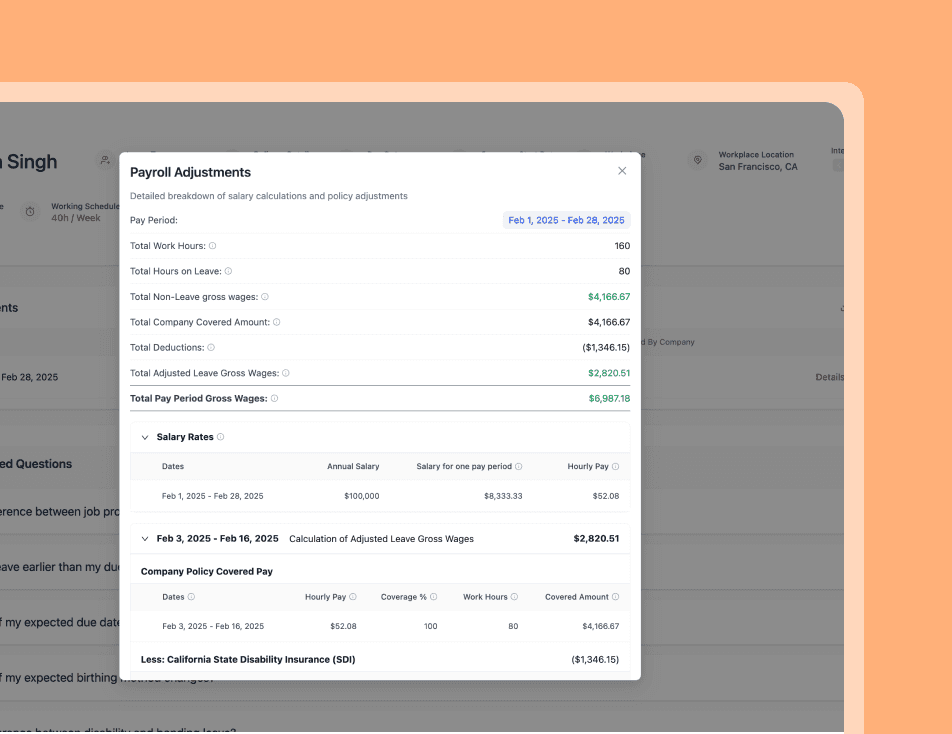Click info icon next to Hourly Pay in Salary Rates
Image resolution: width=952 pixels, height=734 pixels.
pyautogui.click(x=615, y=467)
